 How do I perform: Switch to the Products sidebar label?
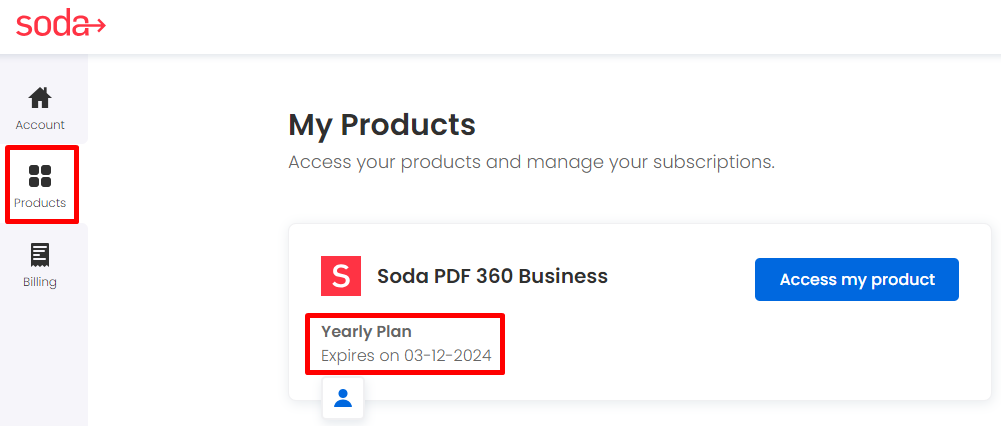(x=40, y=203)
